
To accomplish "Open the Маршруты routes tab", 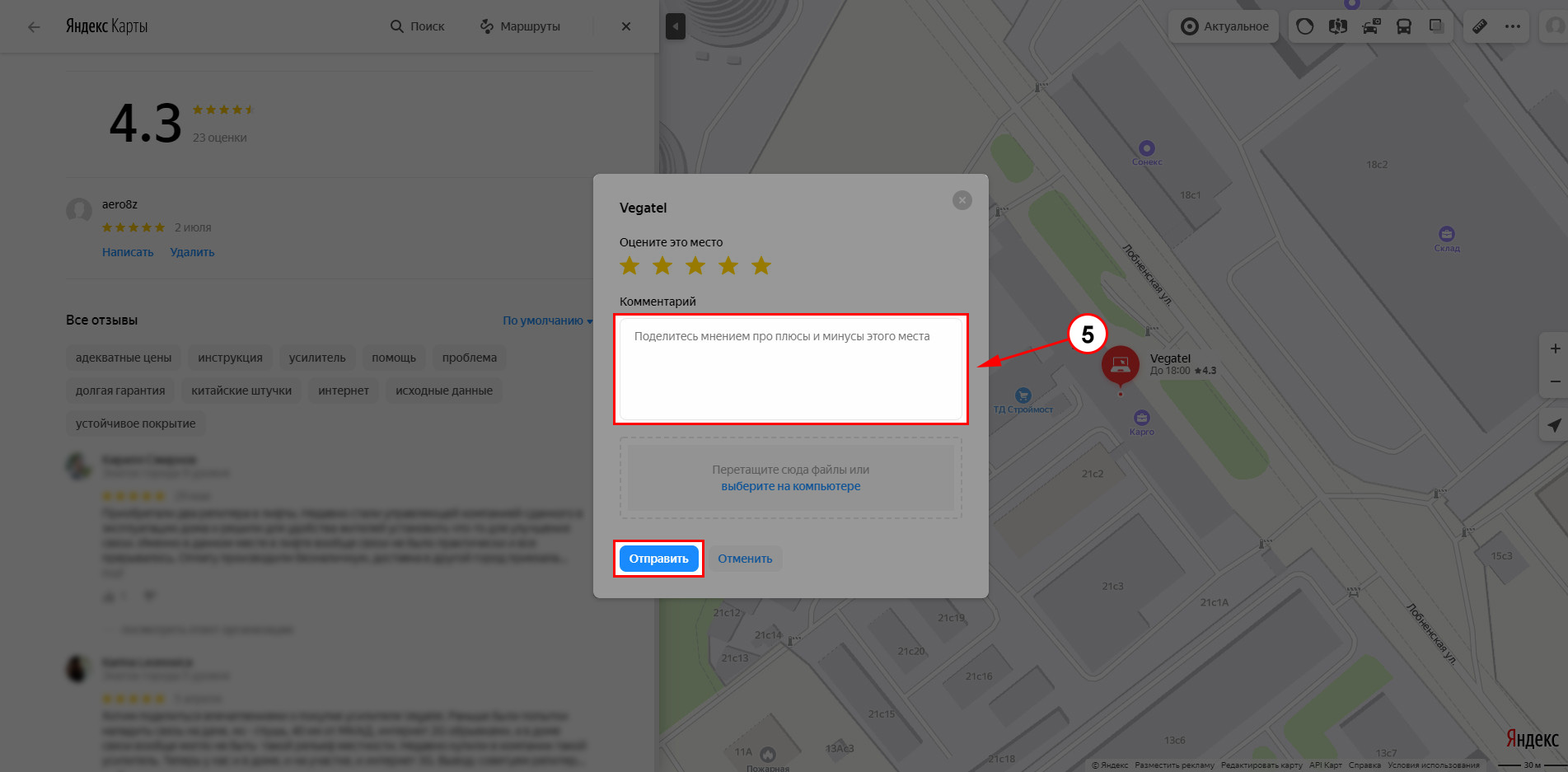I will (520, 26).
